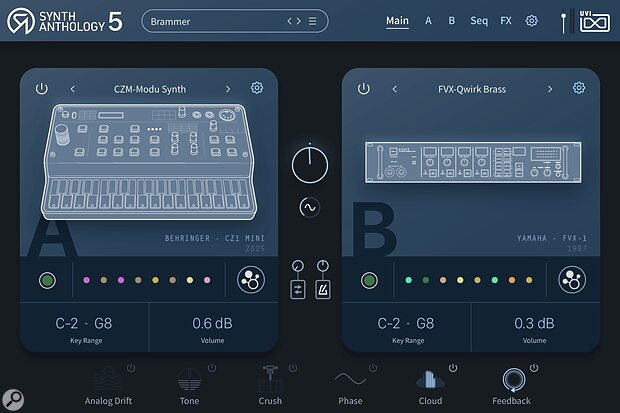The image size is (620, 413).
Task: Enable the Crush power switch
Action: 293,368
